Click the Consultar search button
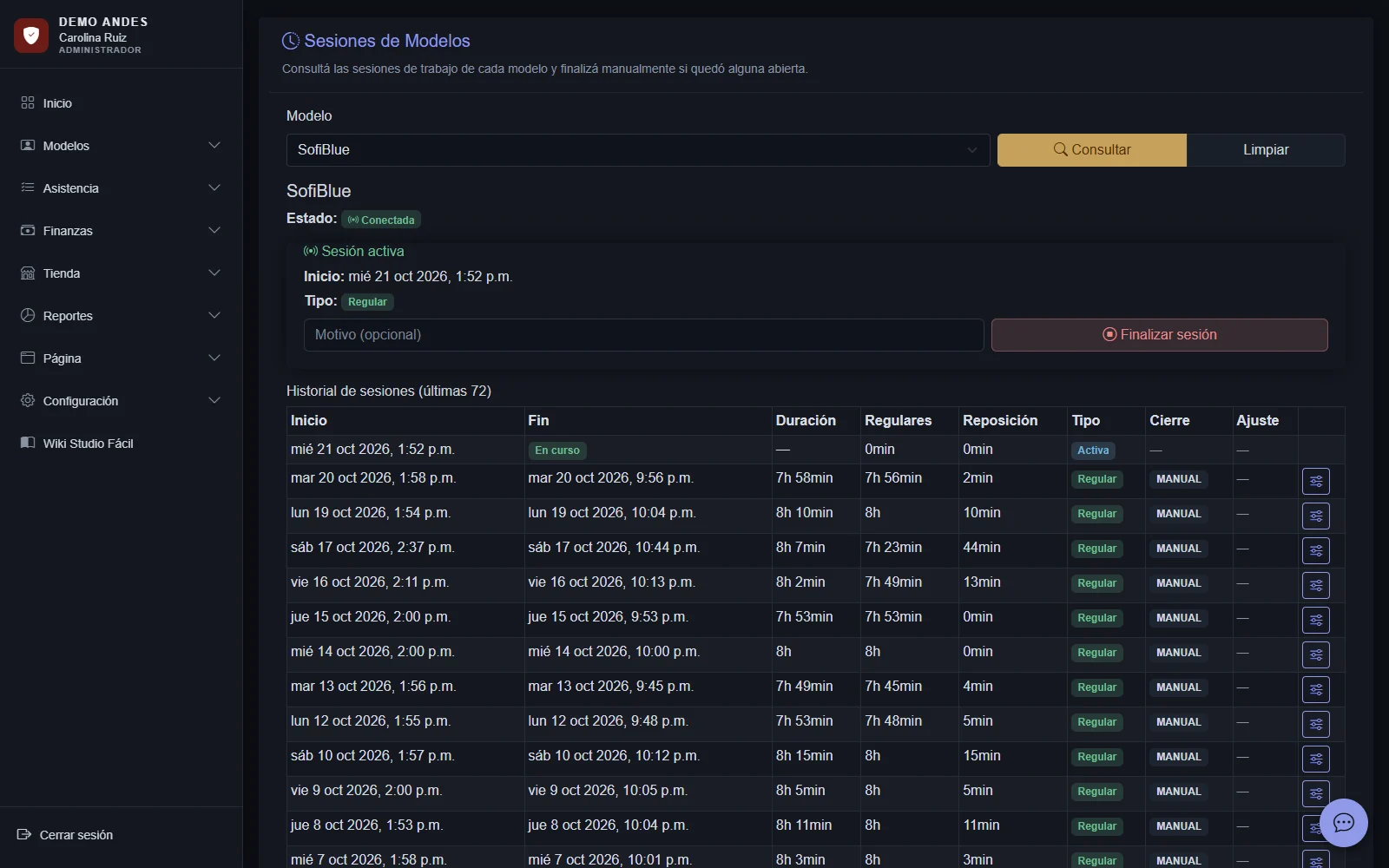This screenshot has width=1389, height=868. click(1092, 149)
